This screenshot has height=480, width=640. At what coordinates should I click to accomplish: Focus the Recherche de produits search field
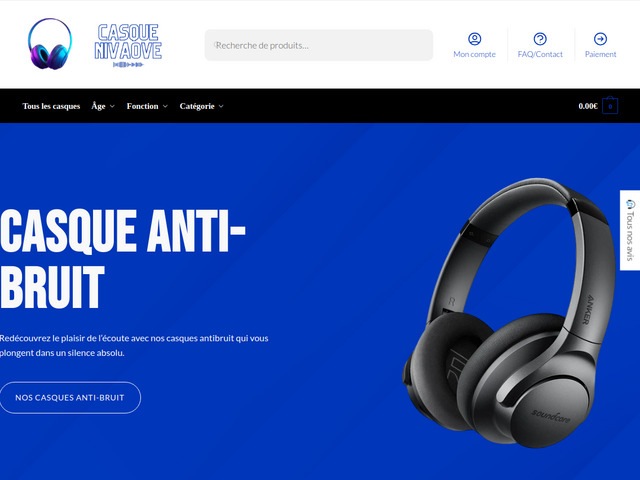click(x=319, y=45)
